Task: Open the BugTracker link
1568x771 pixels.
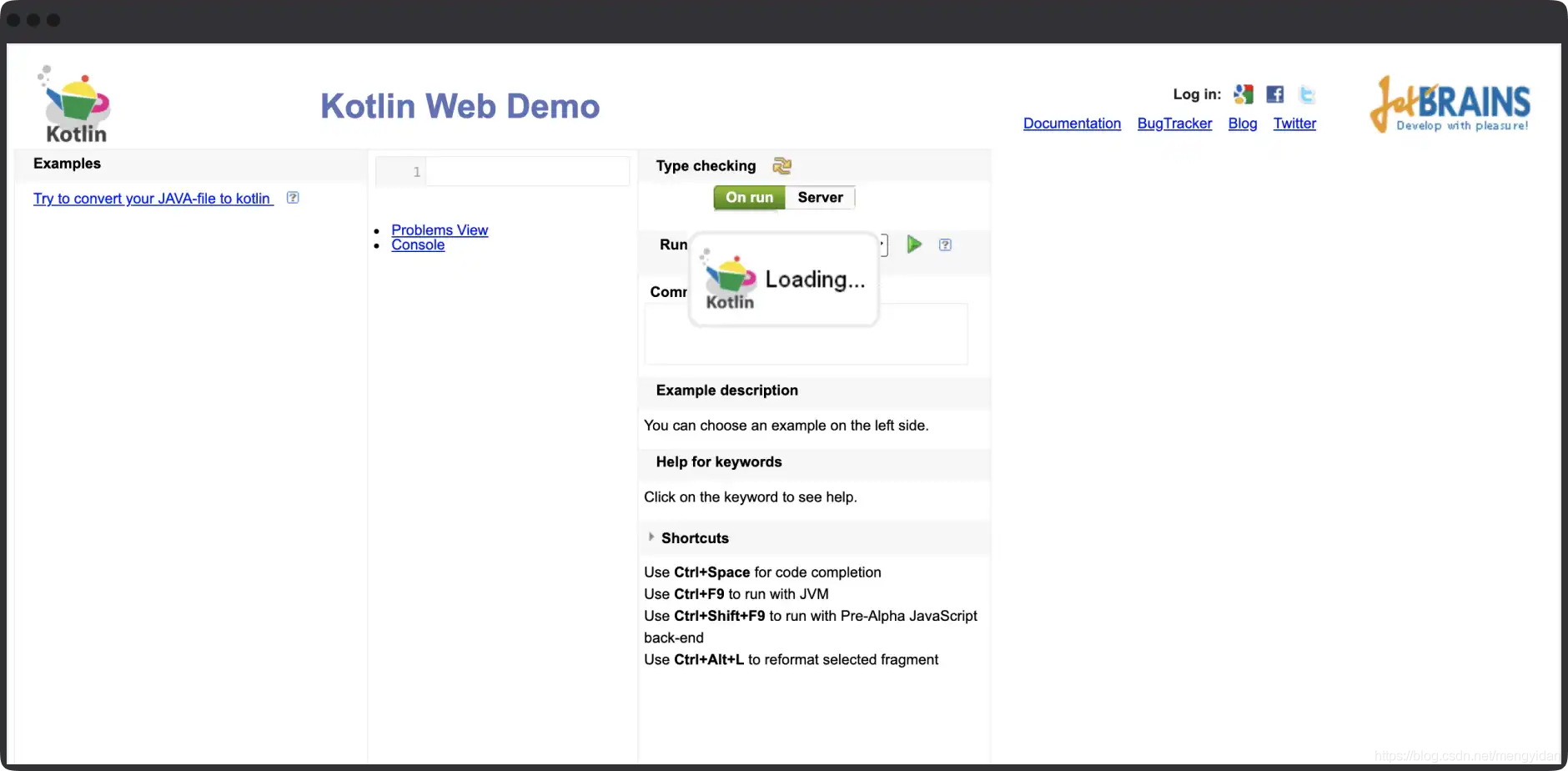Action: [x=1174, y=123]
